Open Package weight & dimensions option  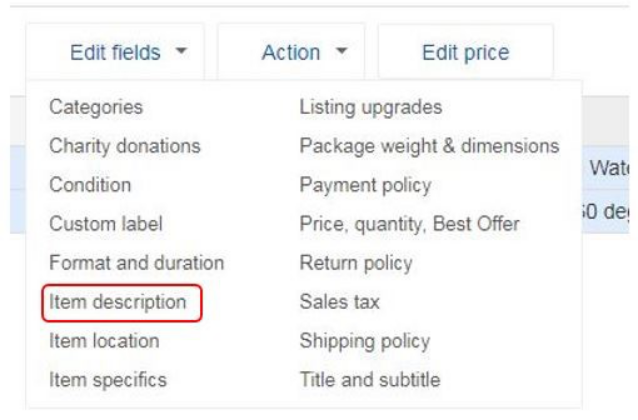coord(429,146)
